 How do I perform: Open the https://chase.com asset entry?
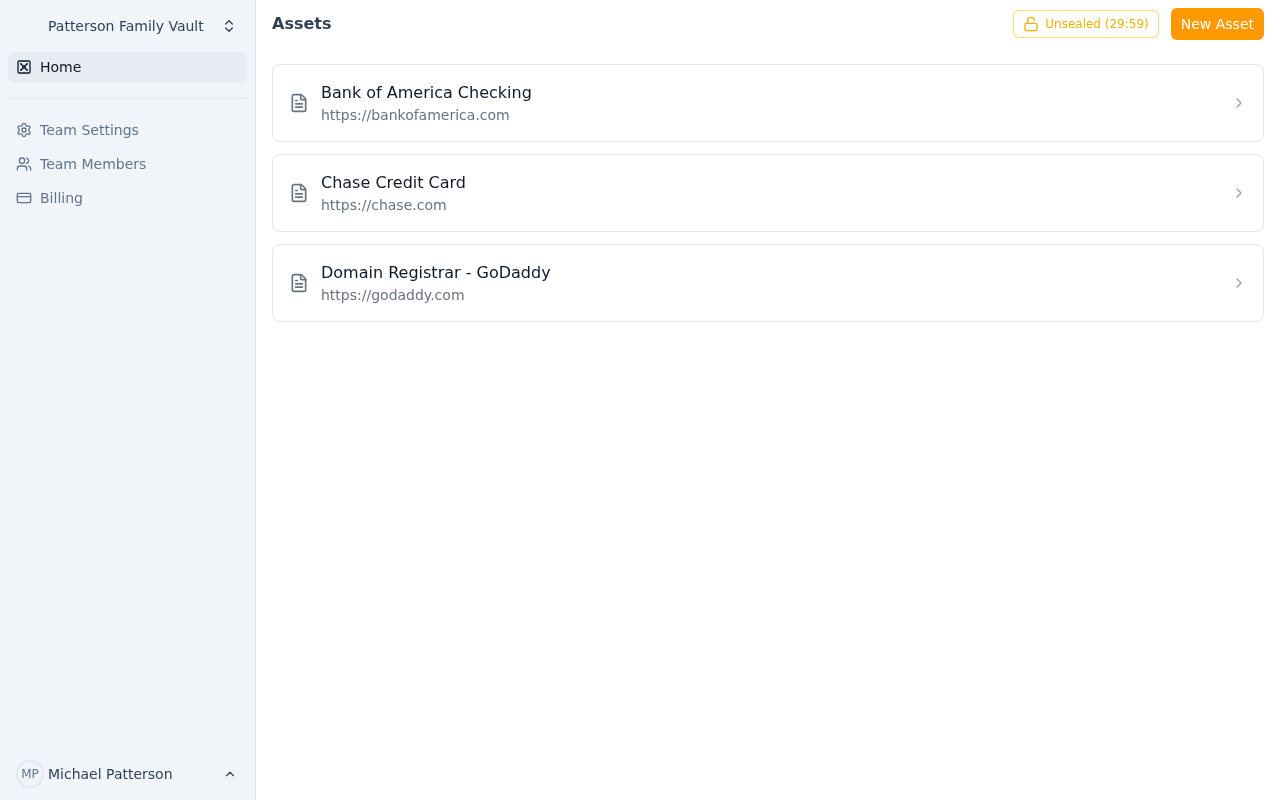pyautogui.click(x=768, y=193)
